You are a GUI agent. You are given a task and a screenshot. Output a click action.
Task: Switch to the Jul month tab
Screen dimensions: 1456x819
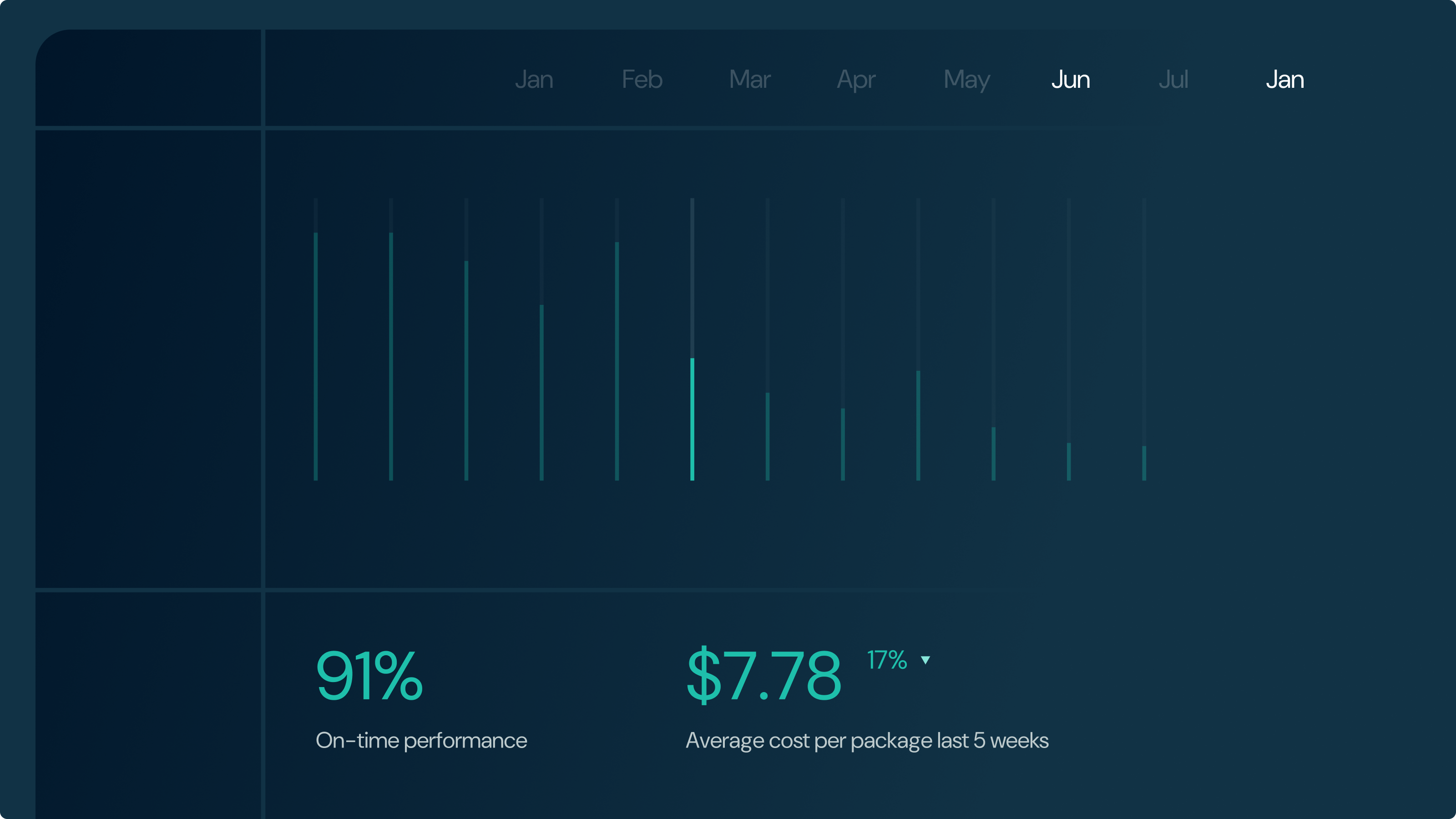[x=1173, y=80]
